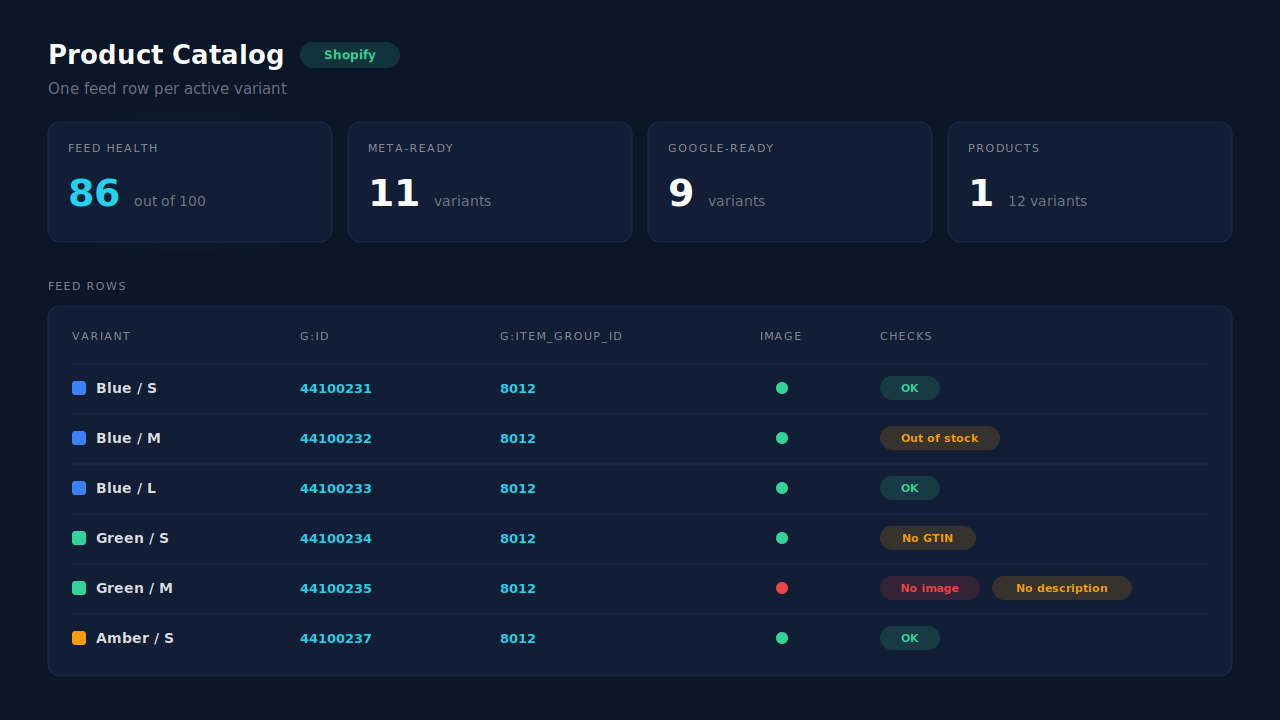The width and height of the screenshot is (1280, 720).
Task: Click the blue swatch for Blue / L
Action: coord(79,488)
